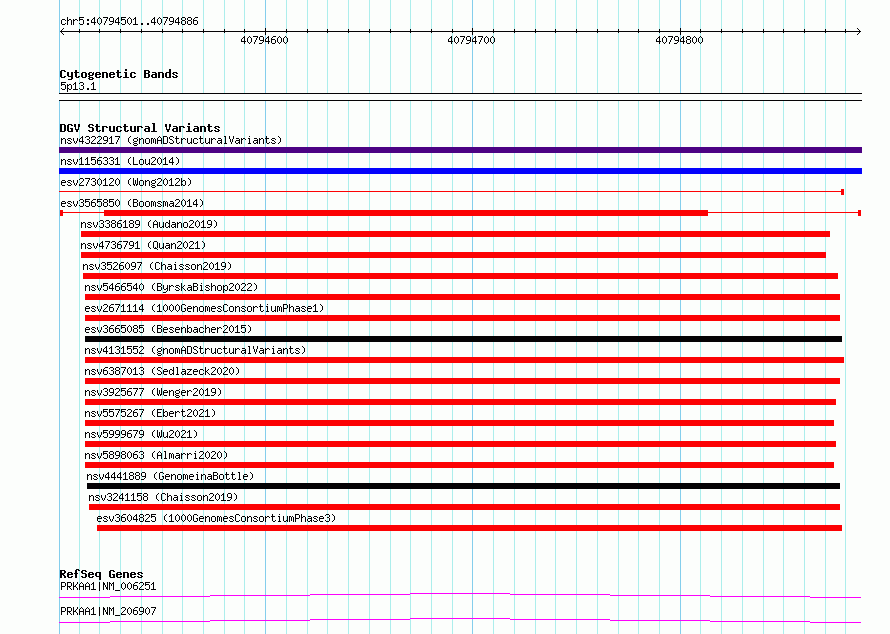Click the chr5:40794501..40794886 coordinate label
The width and height of the screenshot is (890, 634).
point(129,22)
